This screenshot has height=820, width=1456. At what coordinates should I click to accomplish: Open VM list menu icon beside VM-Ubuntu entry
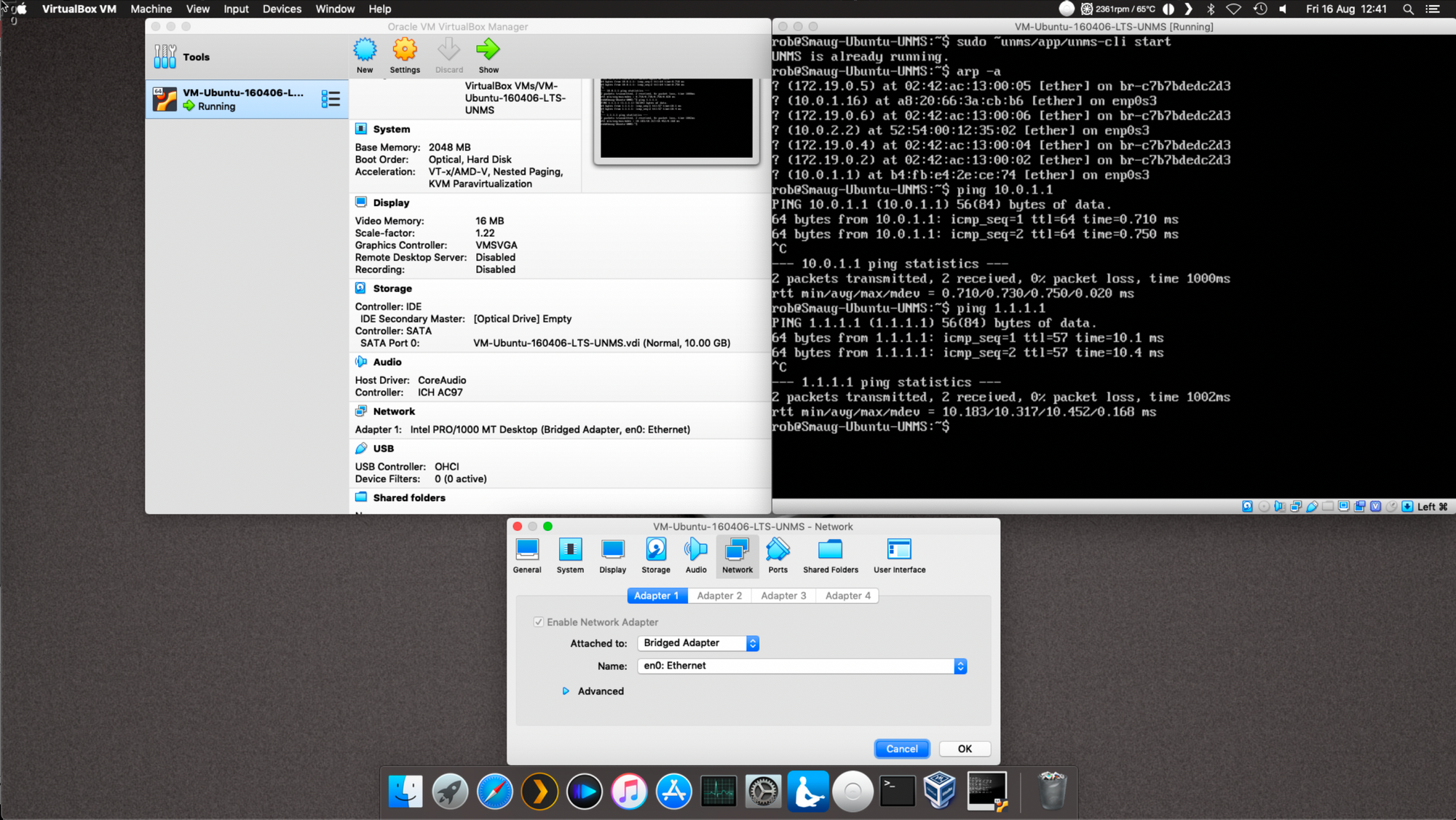tap(331, 99)
